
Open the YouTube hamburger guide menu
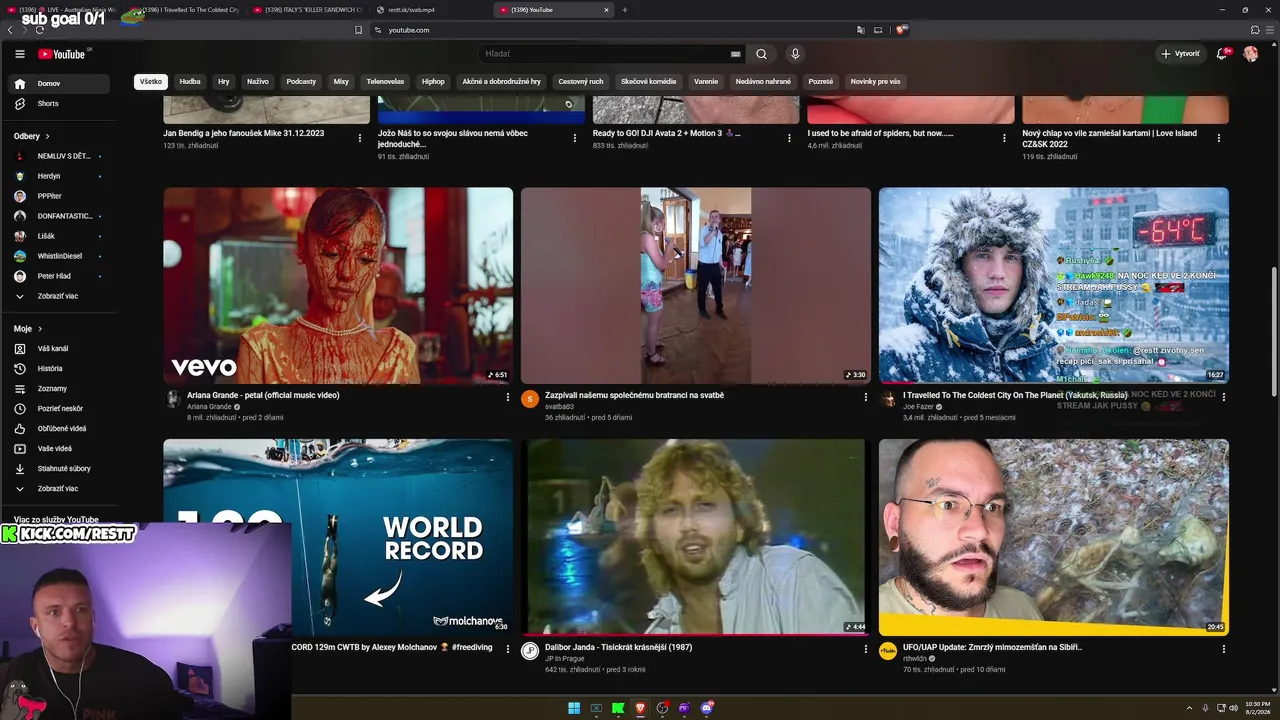[19, 54]
